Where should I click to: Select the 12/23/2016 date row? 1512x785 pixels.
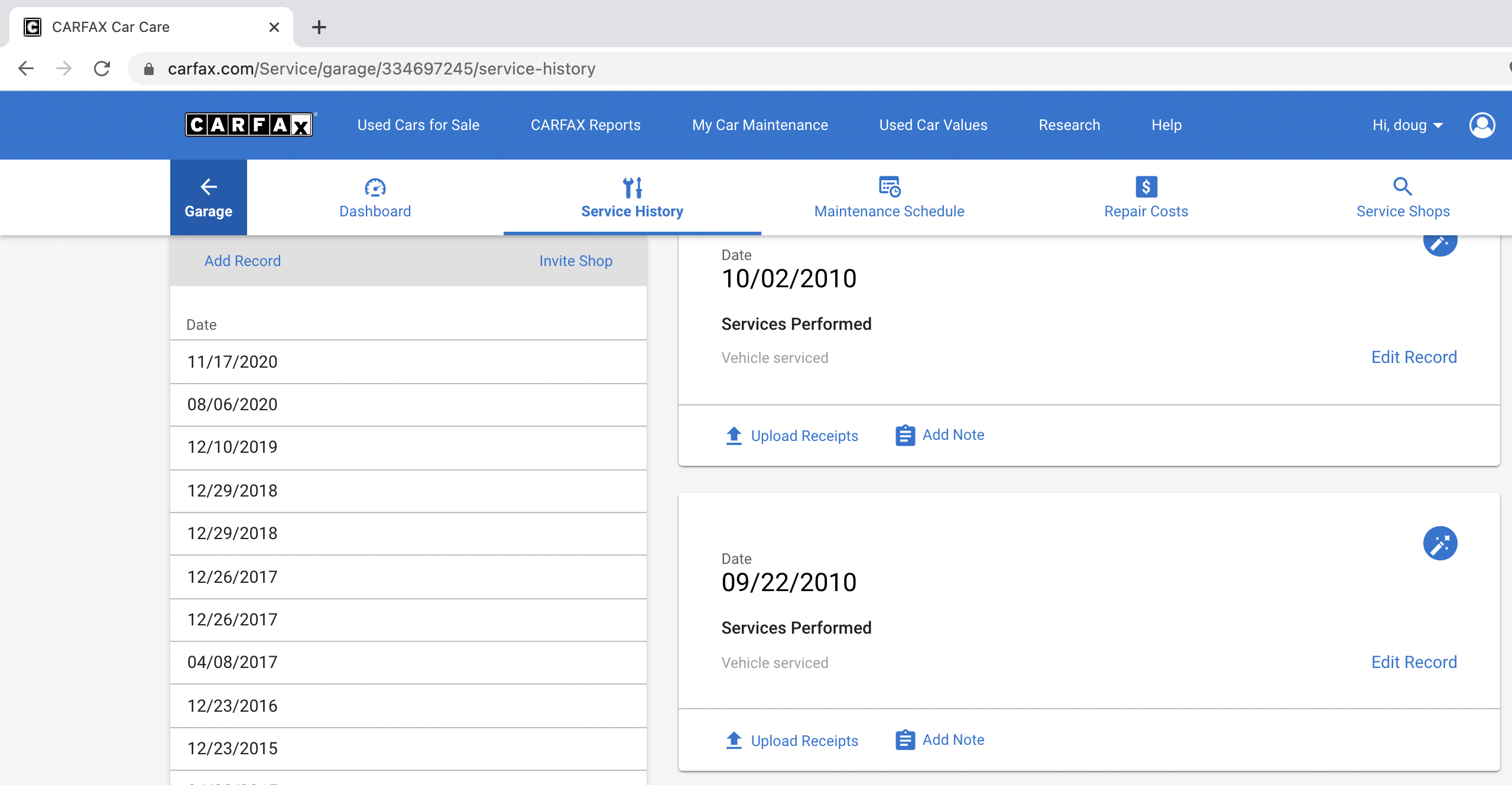point(408,706)
